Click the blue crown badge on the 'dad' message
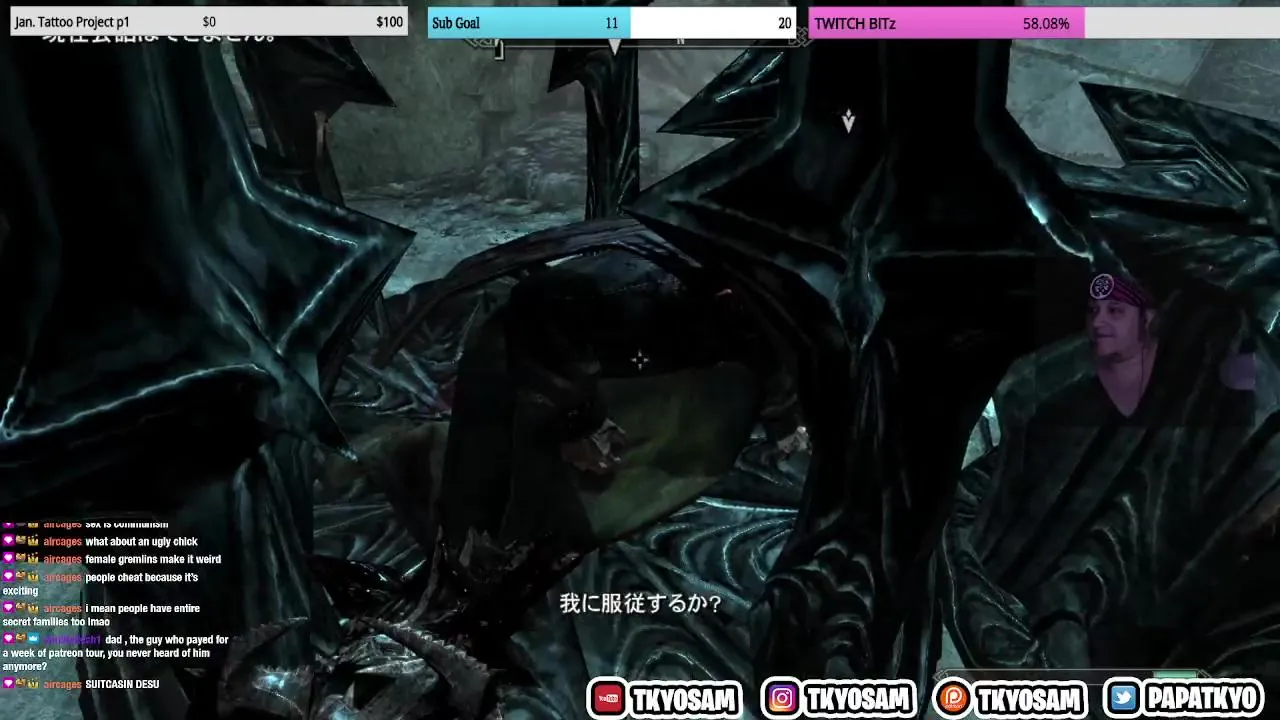Screen dimensions: 1280x720 (33, 639)
